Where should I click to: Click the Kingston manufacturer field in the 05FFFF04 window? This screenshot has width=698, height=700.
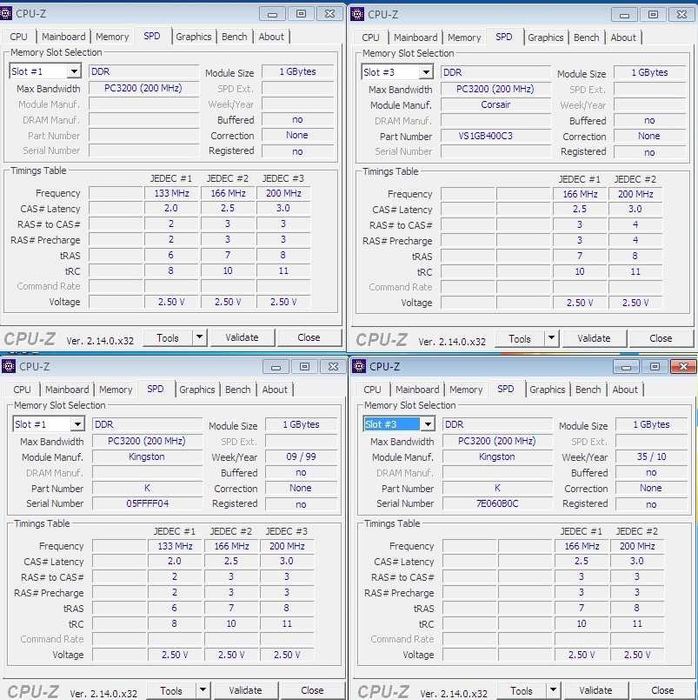(x=147, y=457)
